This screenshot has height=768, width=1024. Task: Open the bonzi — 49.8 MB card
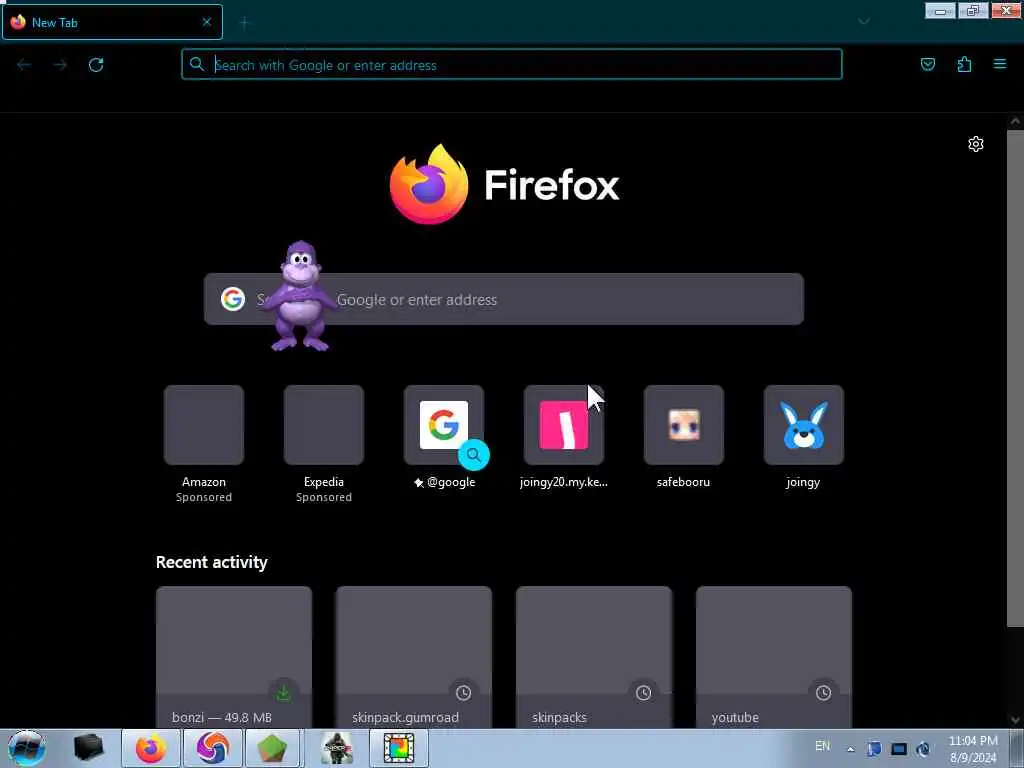(x=234, y=657)
